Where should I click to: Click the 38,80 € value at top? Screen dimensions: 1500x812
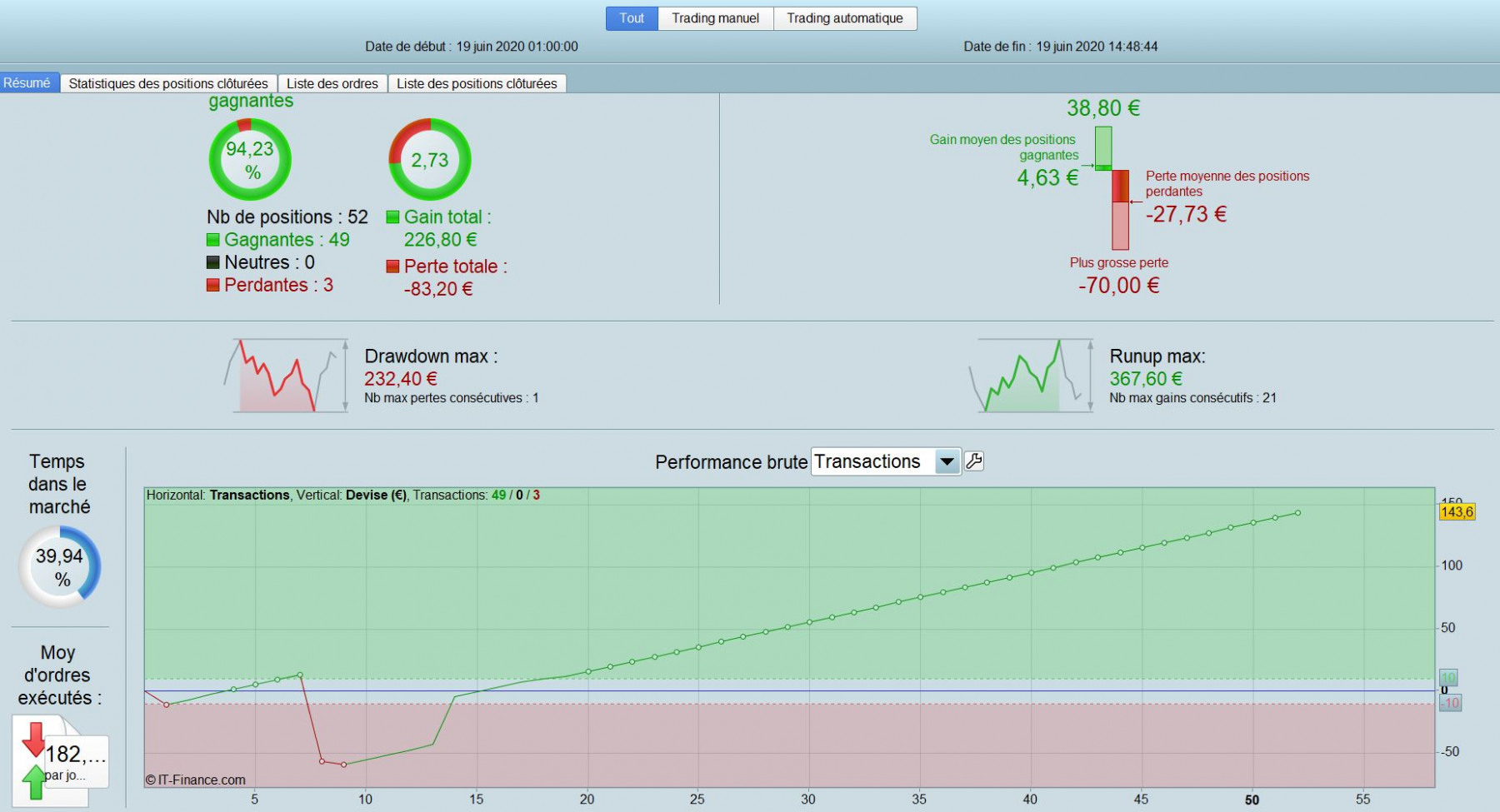pos(1103,108)
